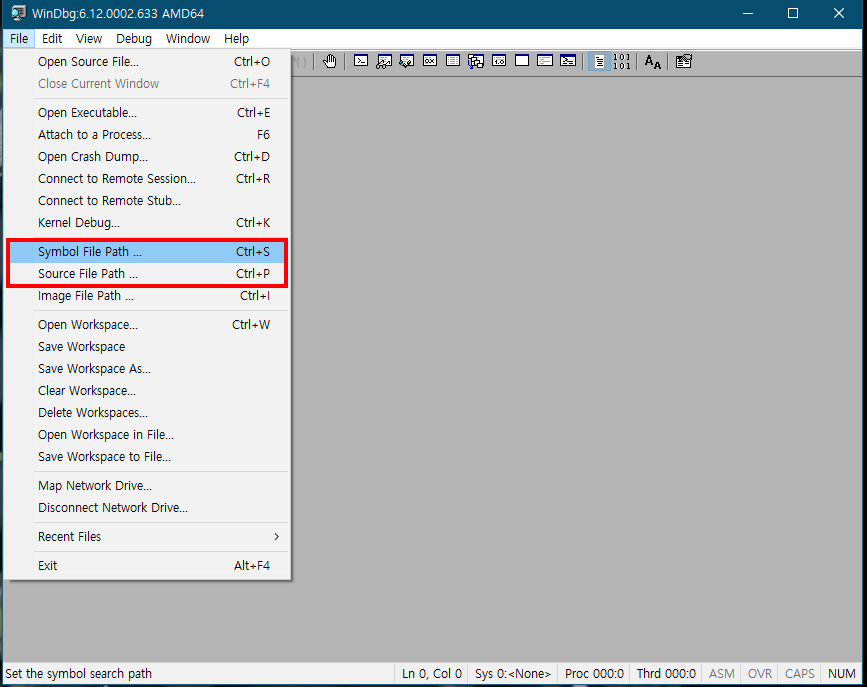Select Symbol File Path ... entry

pyautogui.click(x=147, y=252)
